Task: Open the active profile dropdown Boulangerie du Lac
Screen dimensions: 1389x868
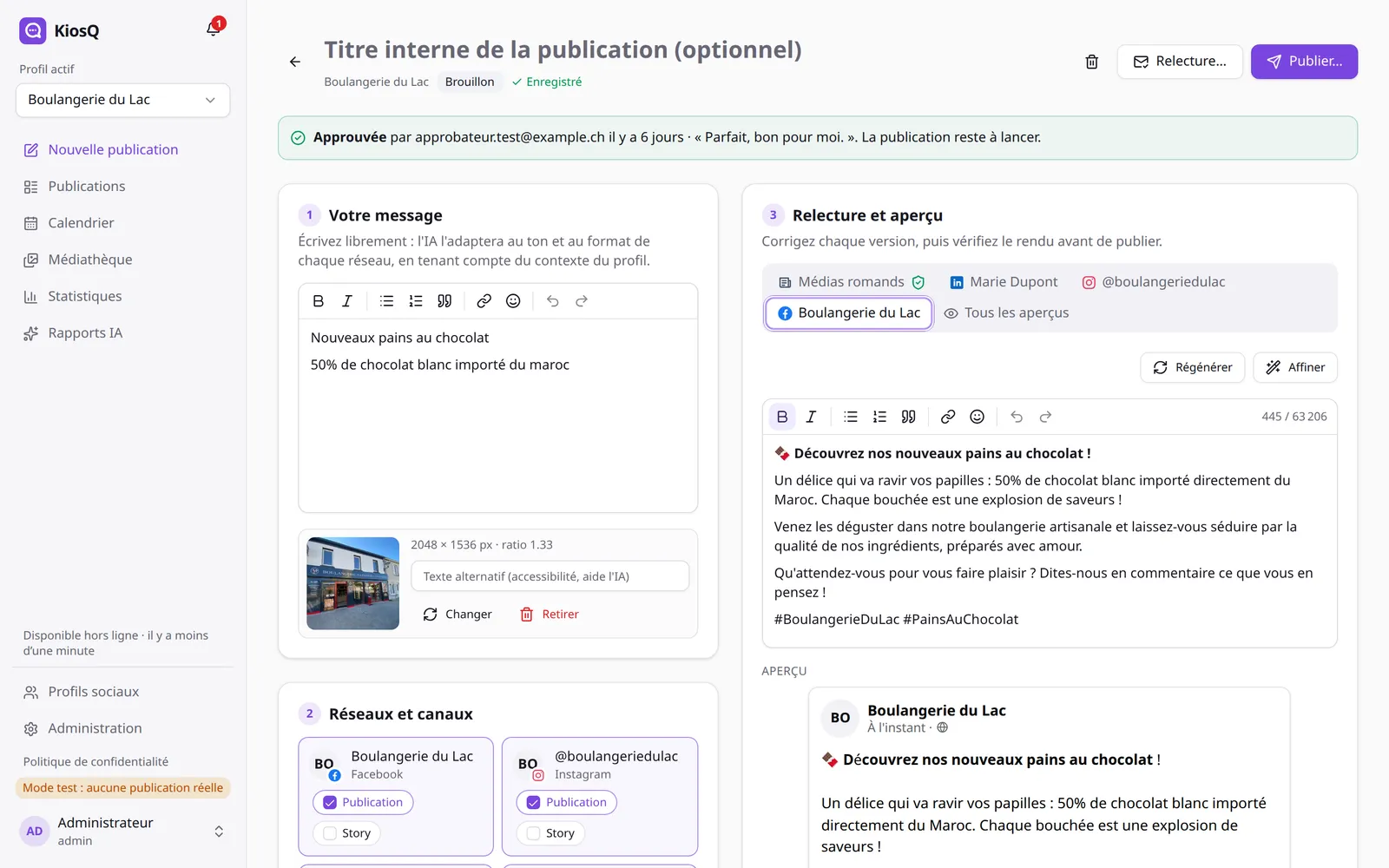Action: tap(122, 100)
